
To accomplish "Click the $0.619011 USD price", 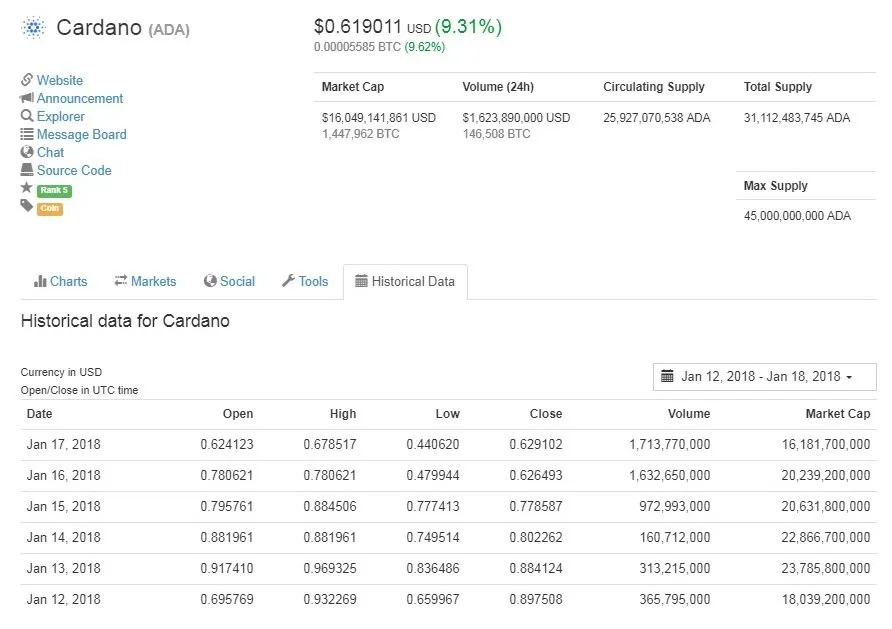I will coord(372,27).
